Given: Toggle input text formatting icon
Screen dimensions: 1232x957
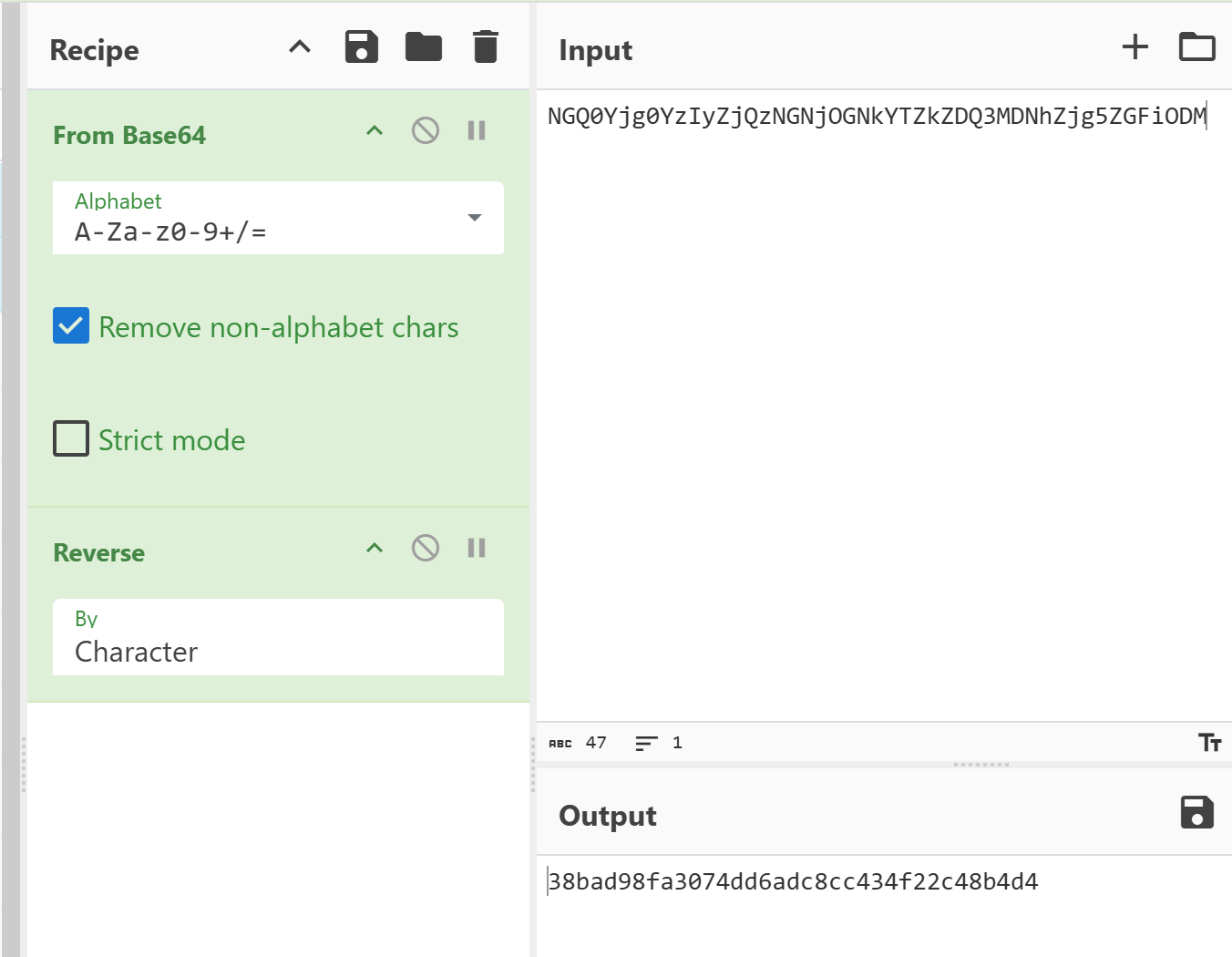Looking at the screenshot, I should point(1209,743).
